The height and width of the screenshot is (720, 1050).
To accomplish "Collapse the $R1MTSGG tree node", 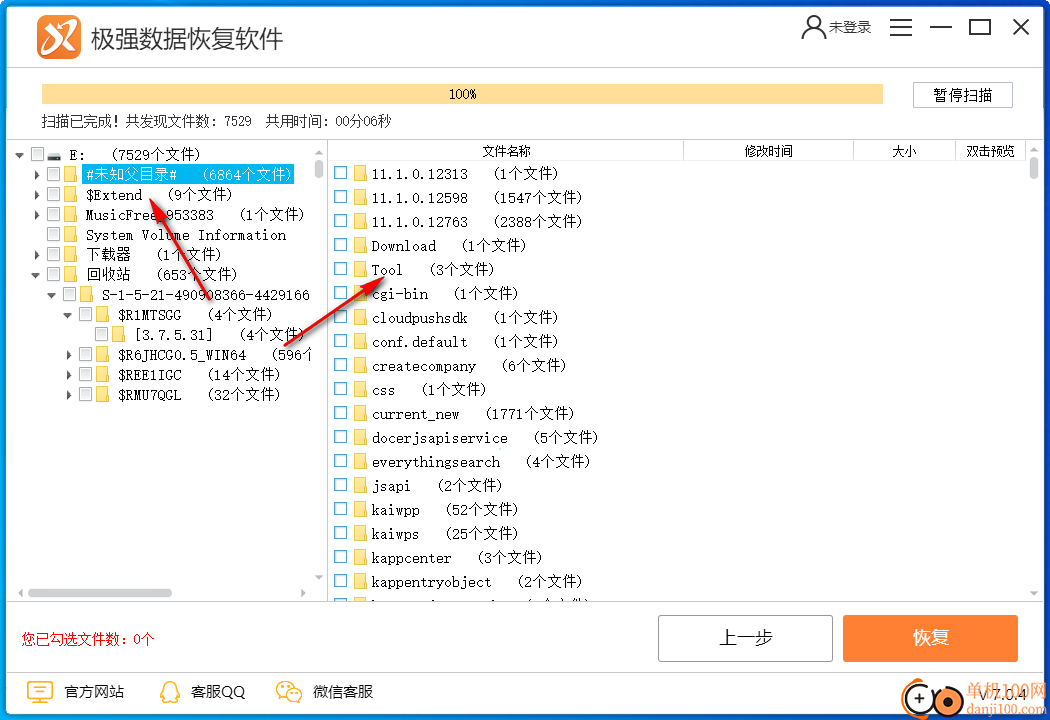I will [68, 315].
